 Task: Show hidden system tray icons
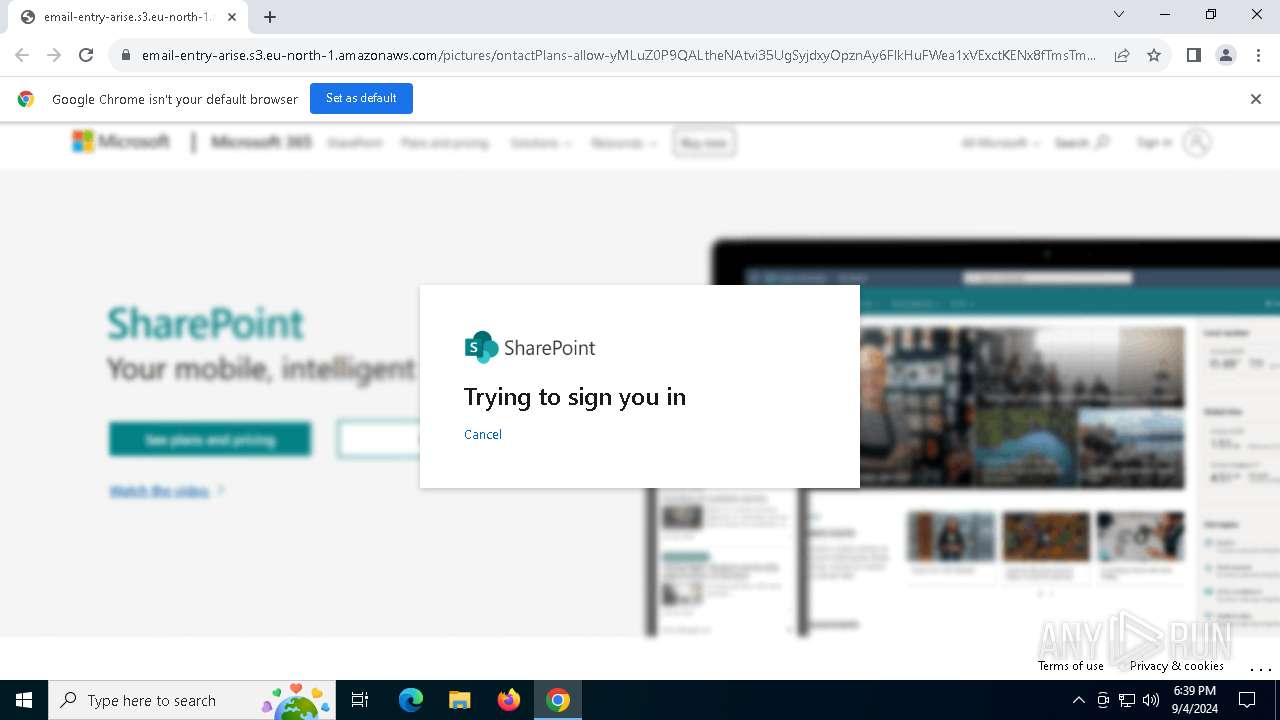pyautogui.click(x=1078, y=700)
